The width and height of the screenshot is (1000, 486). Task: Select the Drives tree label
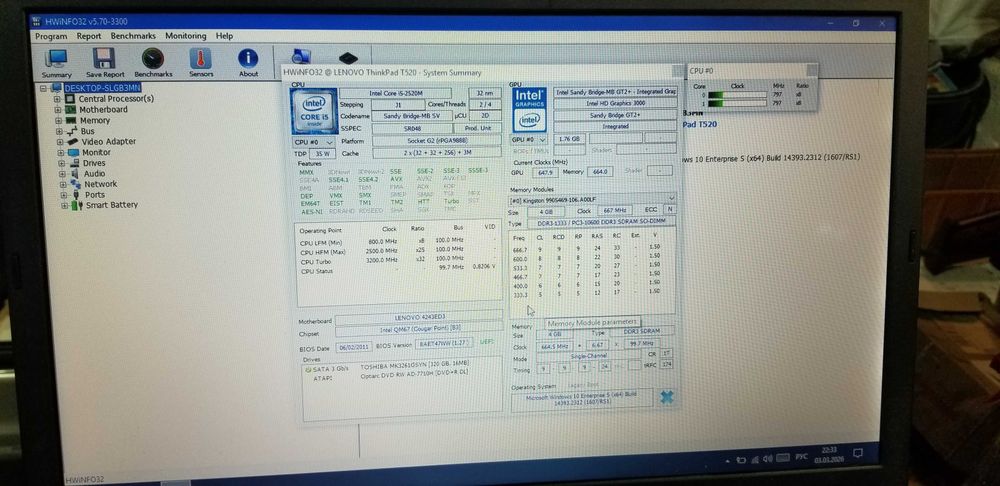point(94,163)
